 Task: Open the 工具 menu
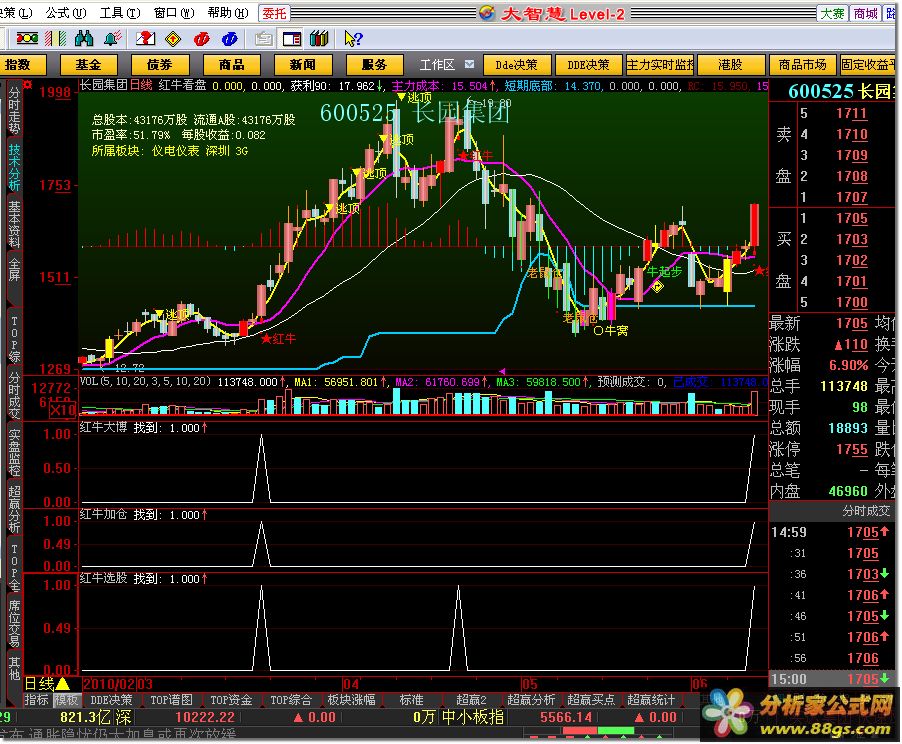pos(120,13)
